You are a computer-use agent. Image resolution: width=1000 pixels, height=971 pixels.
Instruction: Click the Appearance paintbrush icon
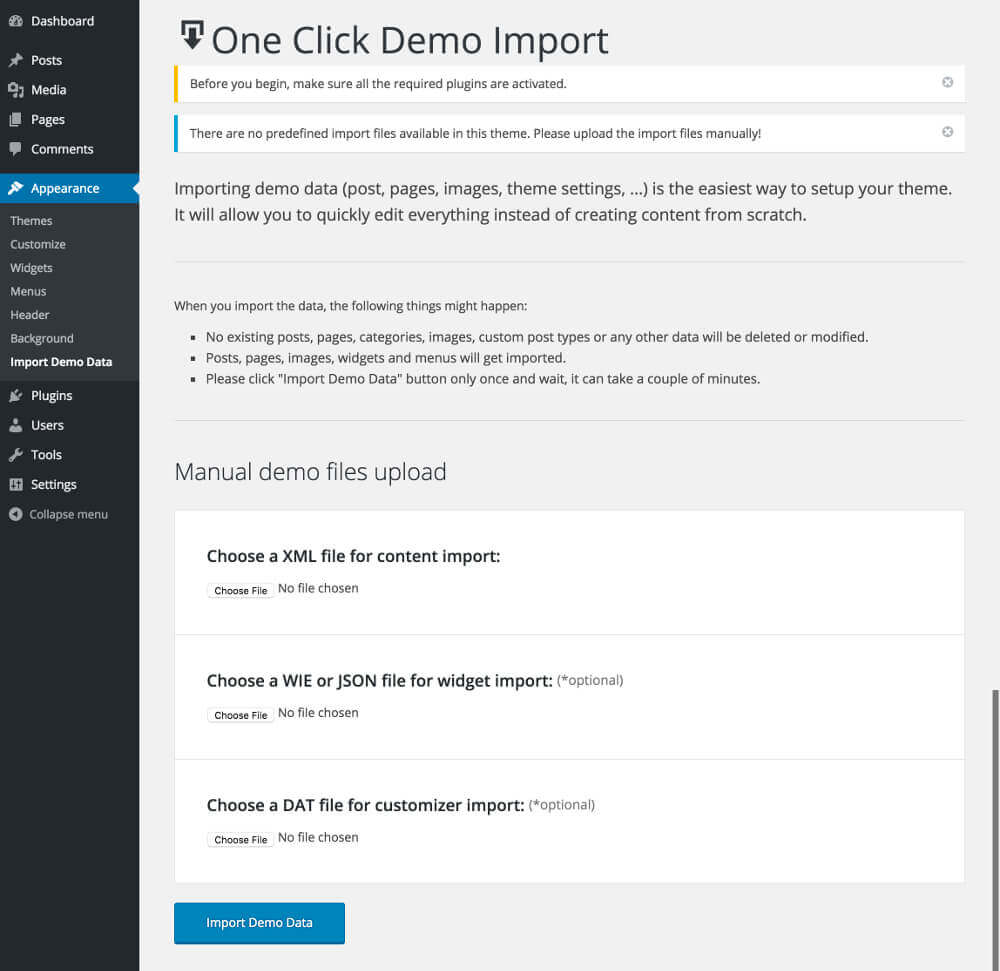point(16,188)
